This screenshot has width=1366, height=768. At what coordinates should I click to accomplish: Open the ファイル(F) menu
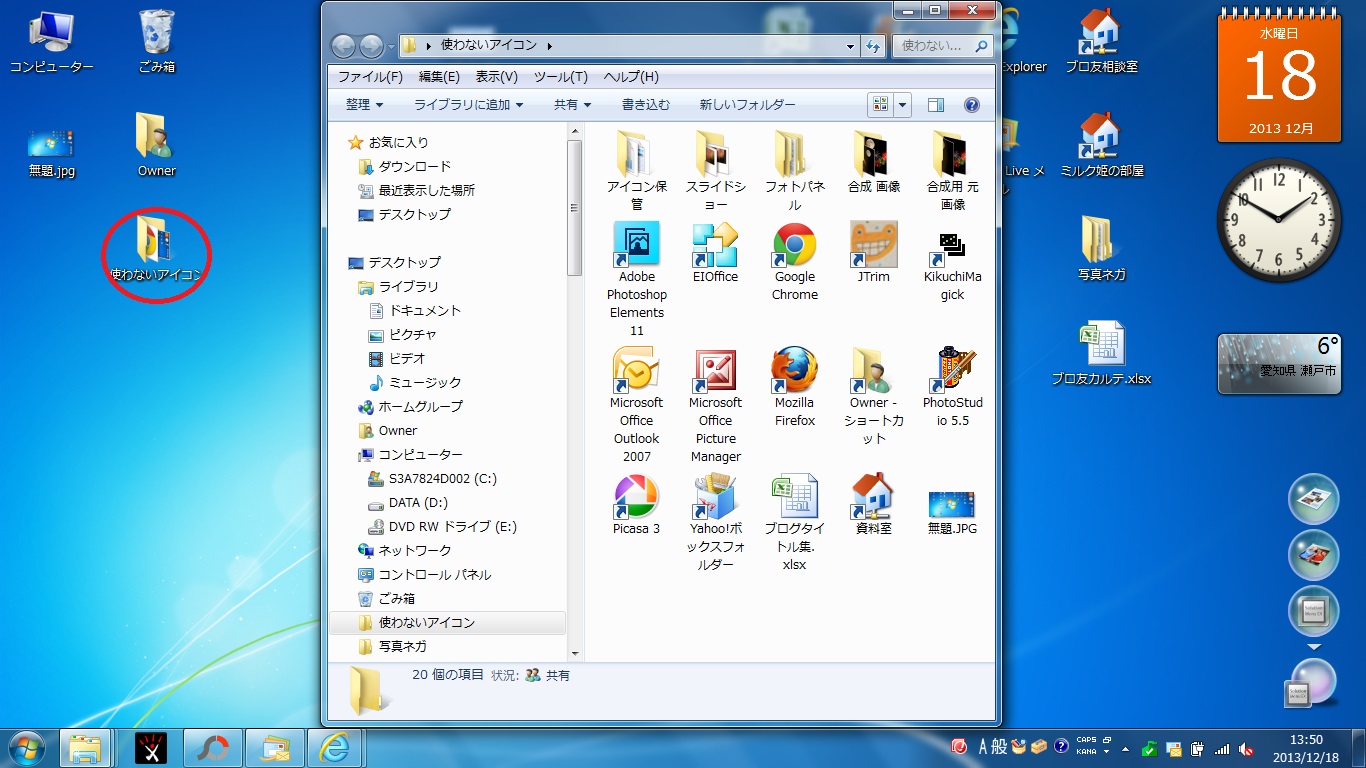point(370,77)
